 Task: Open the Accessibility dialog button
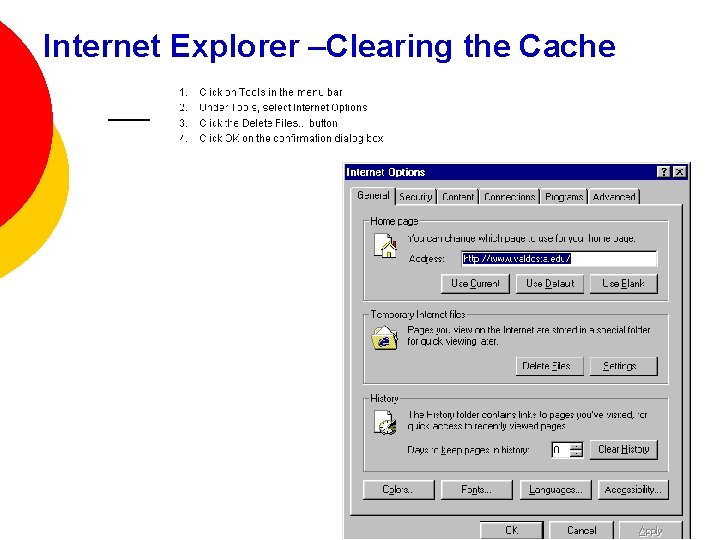pyautogui.click(x=633, y=489)
